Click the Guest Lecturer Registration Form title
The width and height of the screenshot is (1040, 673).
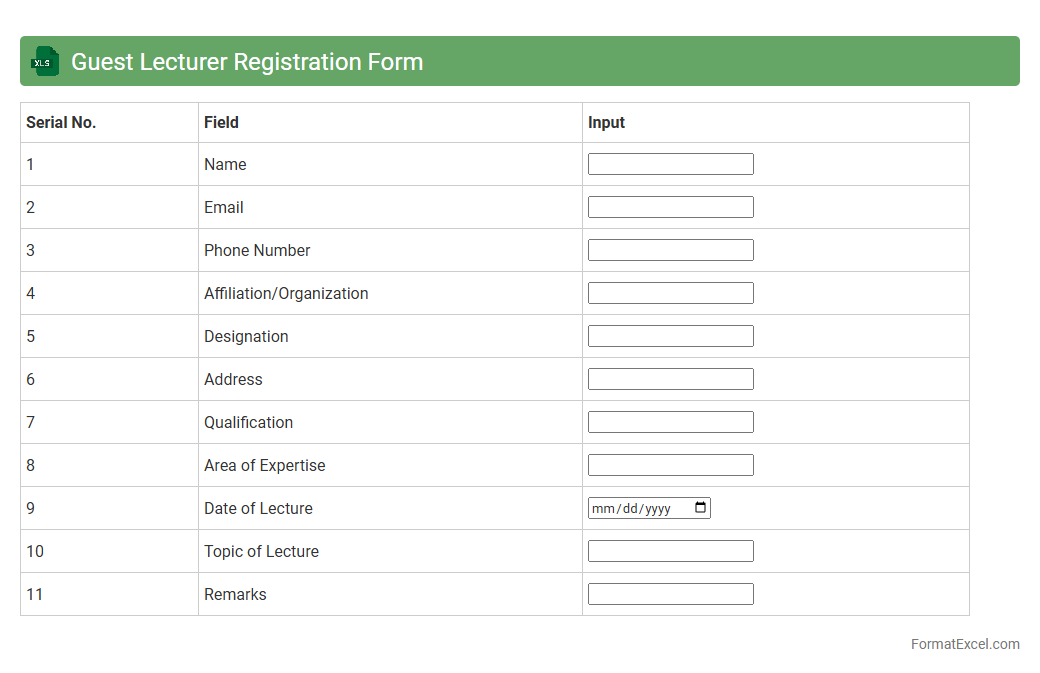click(x=247, y=62)
